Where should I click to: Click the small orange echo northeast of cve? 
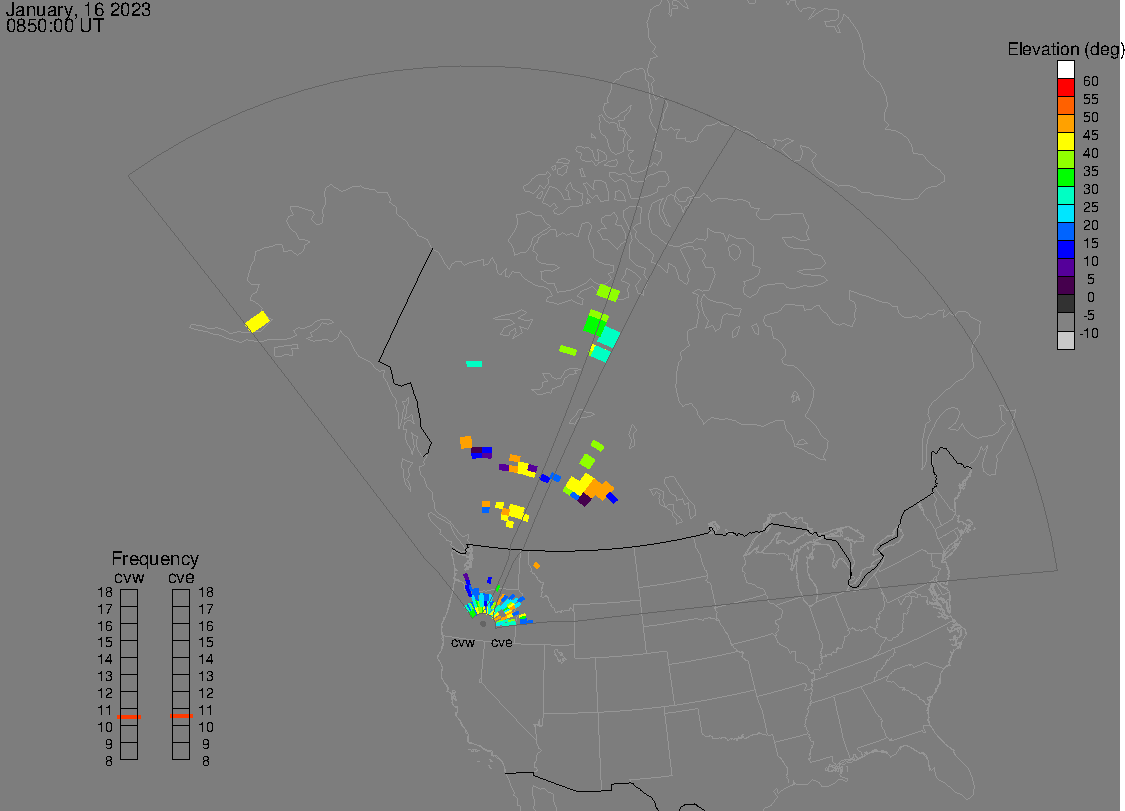pos(537,566)
